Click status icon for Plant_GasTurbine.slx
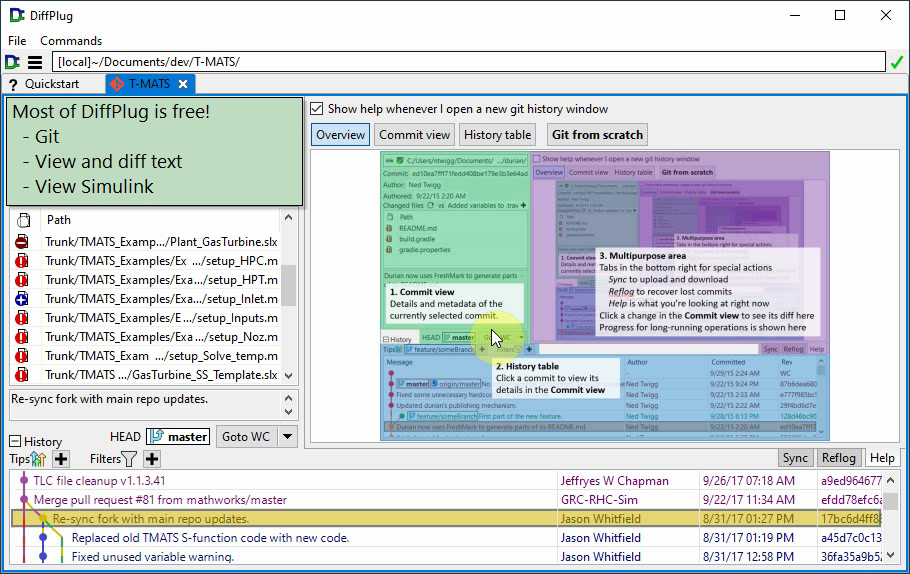Screen dimensions: 910x574 [21, 242]
